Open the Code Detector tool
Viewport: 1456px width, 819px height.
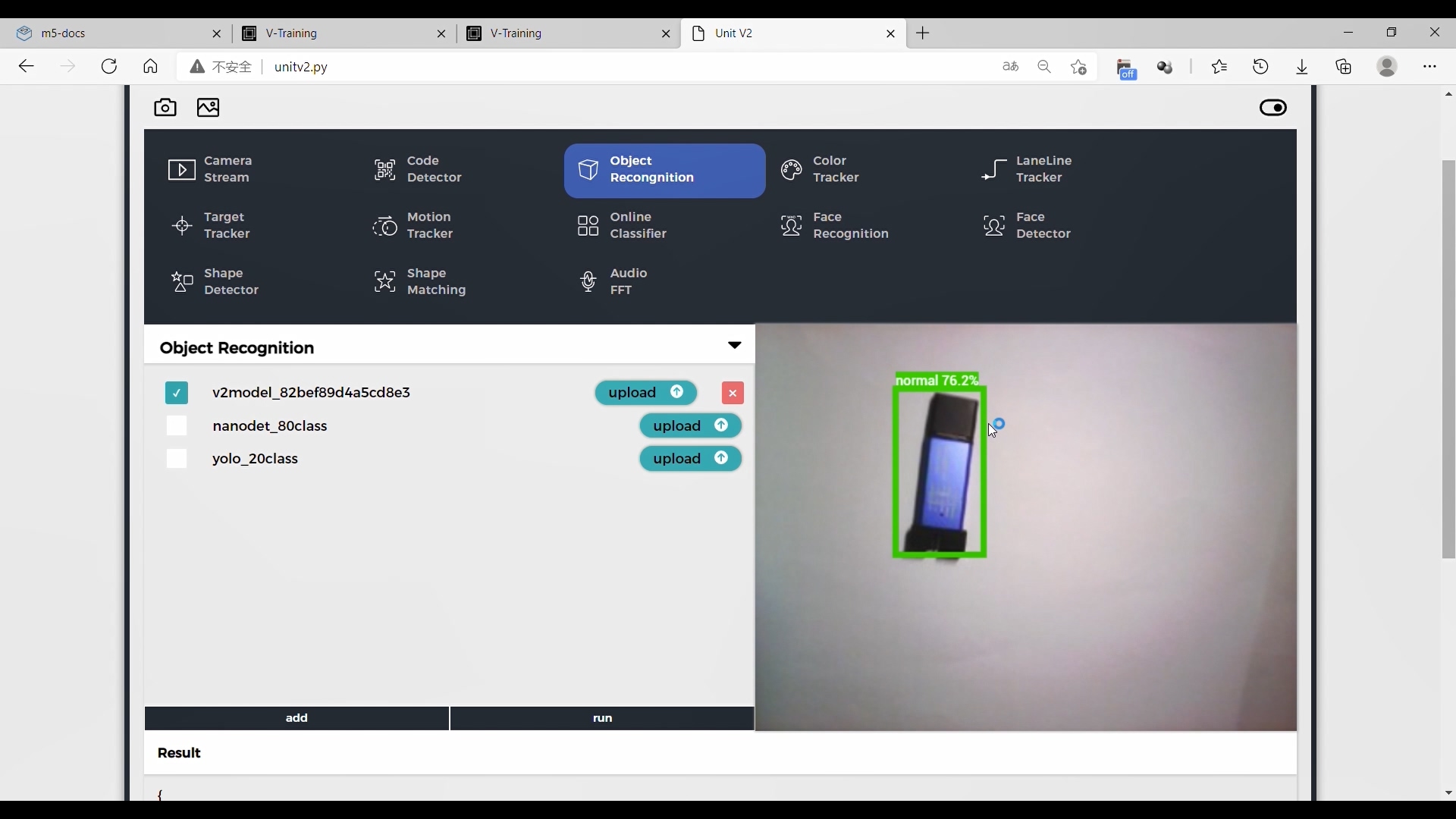point(434,168)
